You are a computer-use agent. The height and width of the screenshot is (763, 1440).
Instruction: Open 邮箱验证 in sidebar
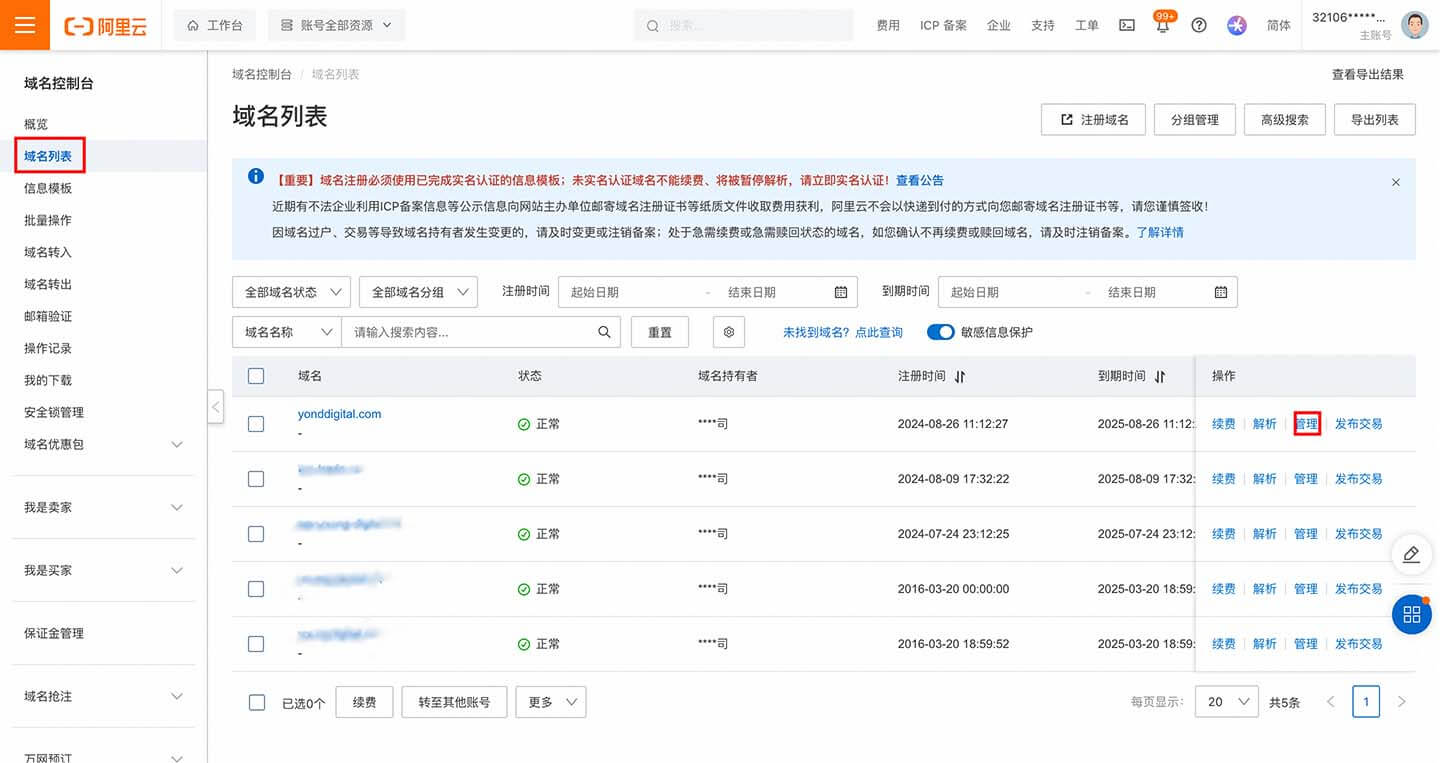pyautogui.click(x=48, y=316)
